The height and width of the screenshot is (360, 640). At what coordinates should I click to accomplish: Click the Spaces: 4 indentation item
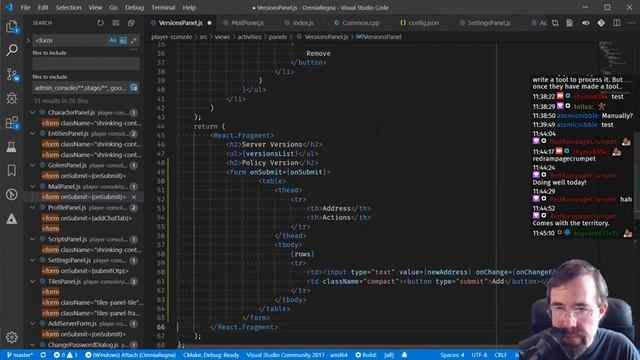pyautogui.click(x=452, y=355)
